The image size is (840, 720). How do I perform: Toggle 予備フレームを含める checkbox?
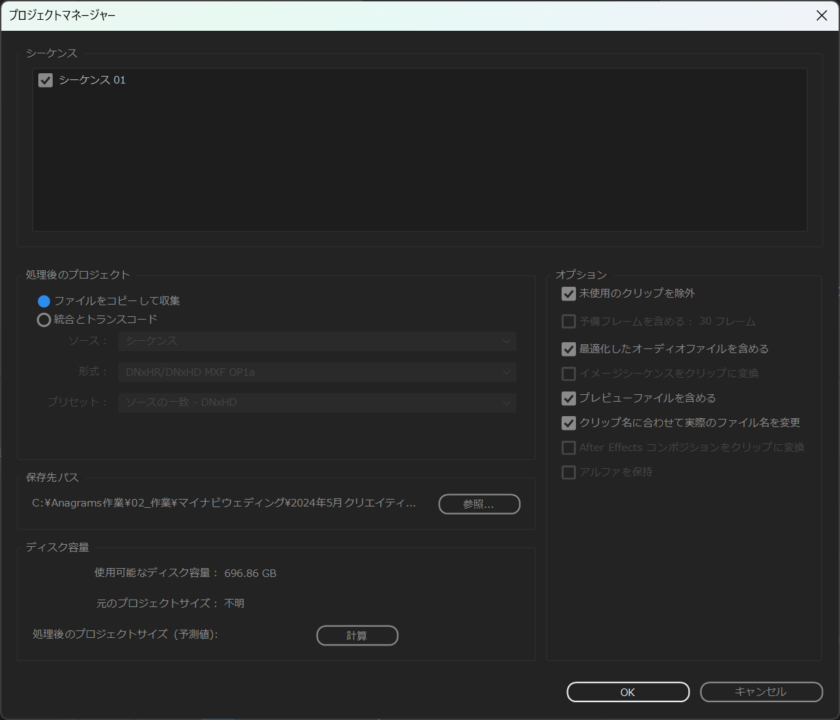pos(569,322)
